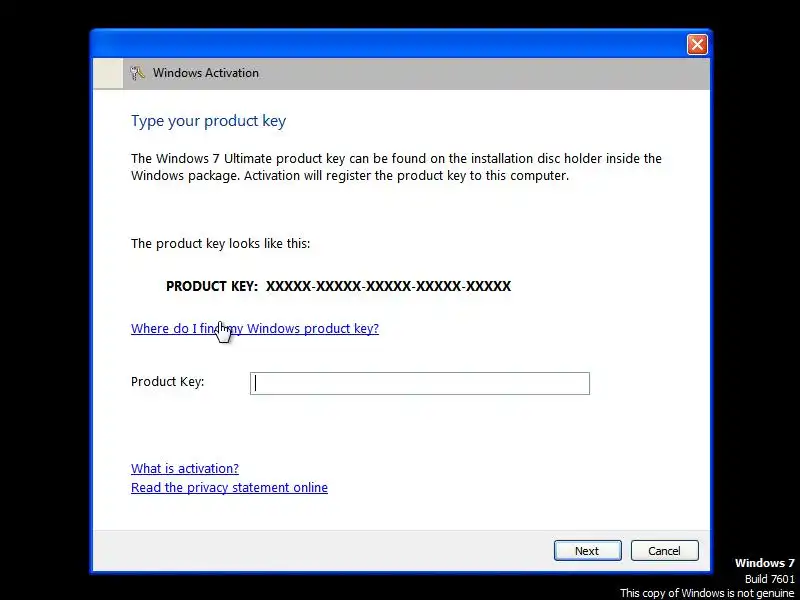
Task: Click the Next button
Action: click(x=587, y=551)
